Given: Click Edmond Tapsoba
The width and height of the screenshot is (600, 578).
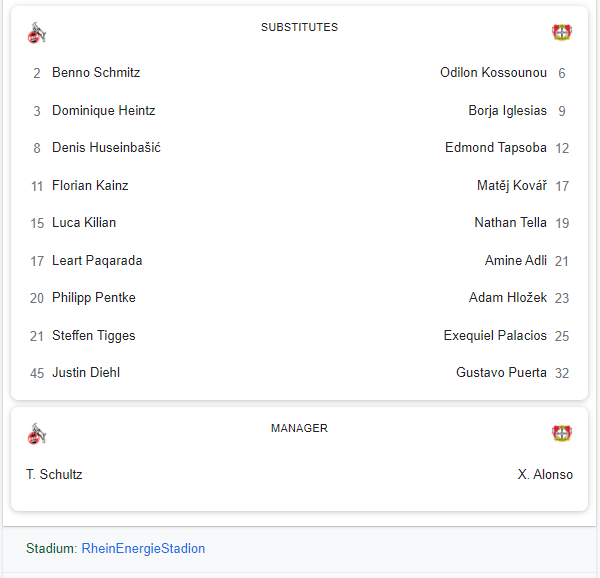Looking at the screenshot, I should pos(496,147).
